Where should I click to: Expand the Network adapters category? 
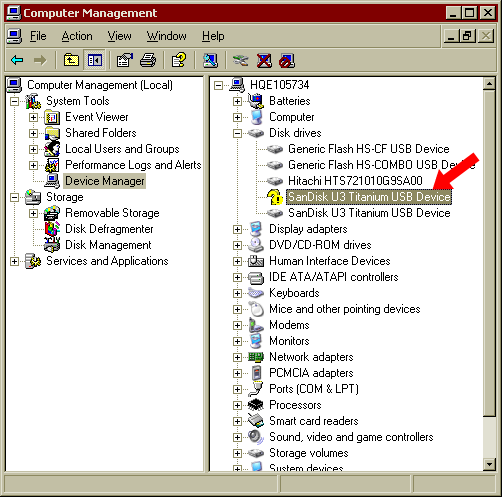click(x=237, y=357)
